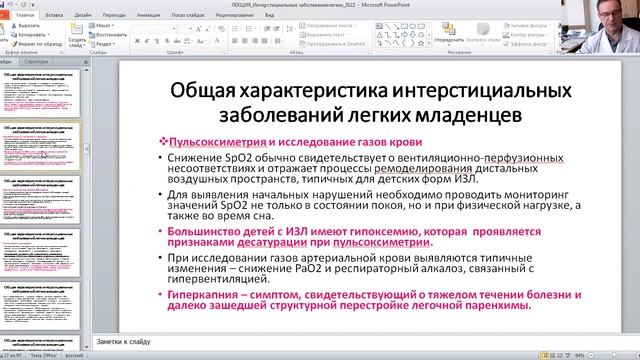The width and height of the screenshot is (640, 360).
Task: Align text left in paragraph group
Action: (235, 41)
